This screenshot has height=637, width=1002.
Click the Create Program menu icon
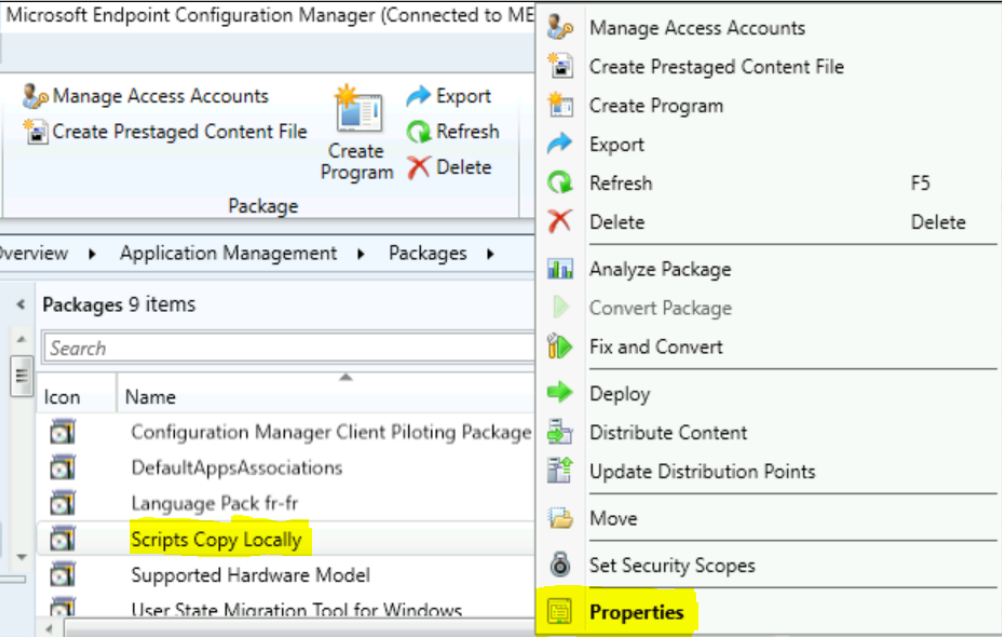click(x=560, y=105)
